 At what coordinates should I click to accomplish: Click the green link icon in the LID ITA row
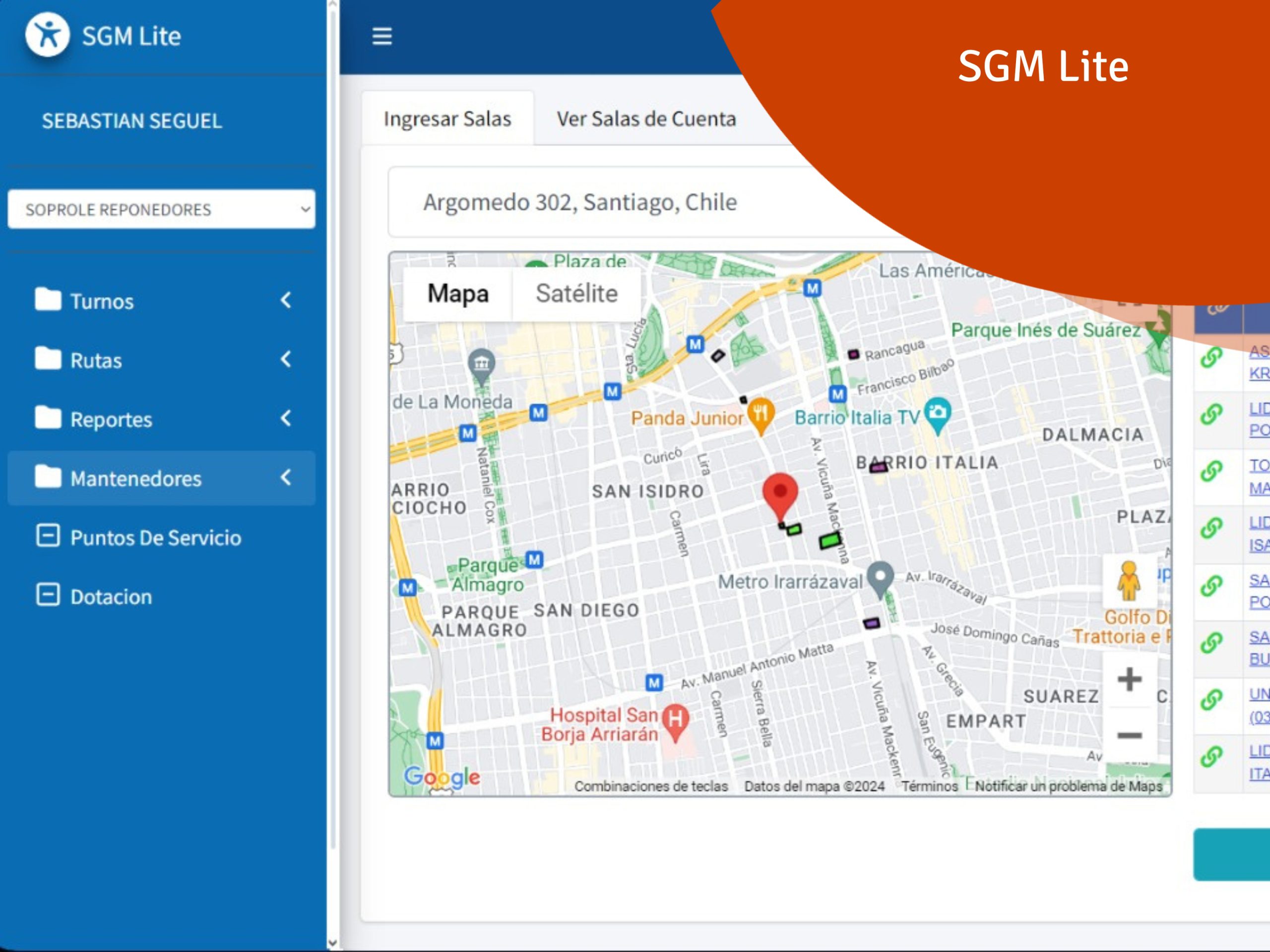tap(1211, 756)
